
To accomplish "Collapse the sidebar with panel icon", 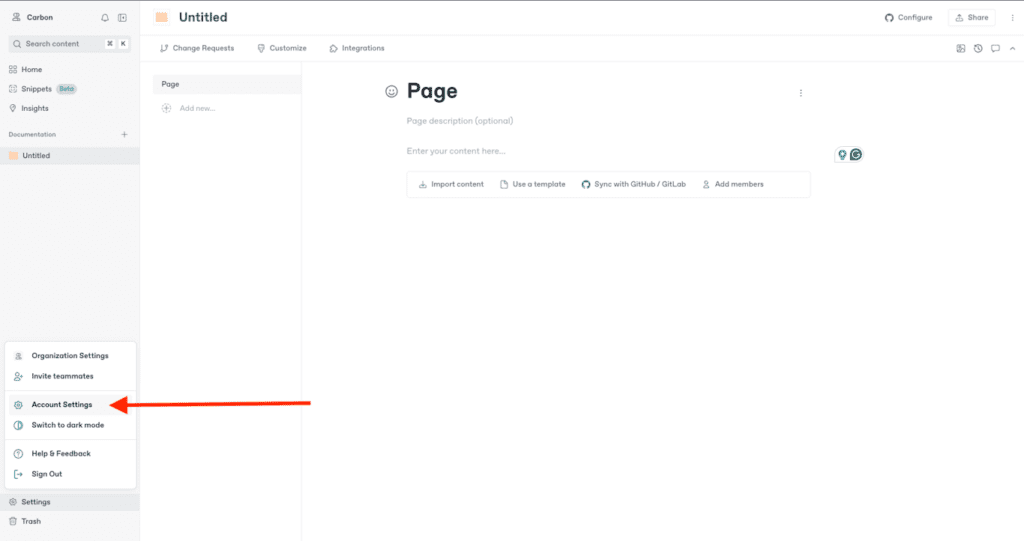I will click(x=122, y=18).
